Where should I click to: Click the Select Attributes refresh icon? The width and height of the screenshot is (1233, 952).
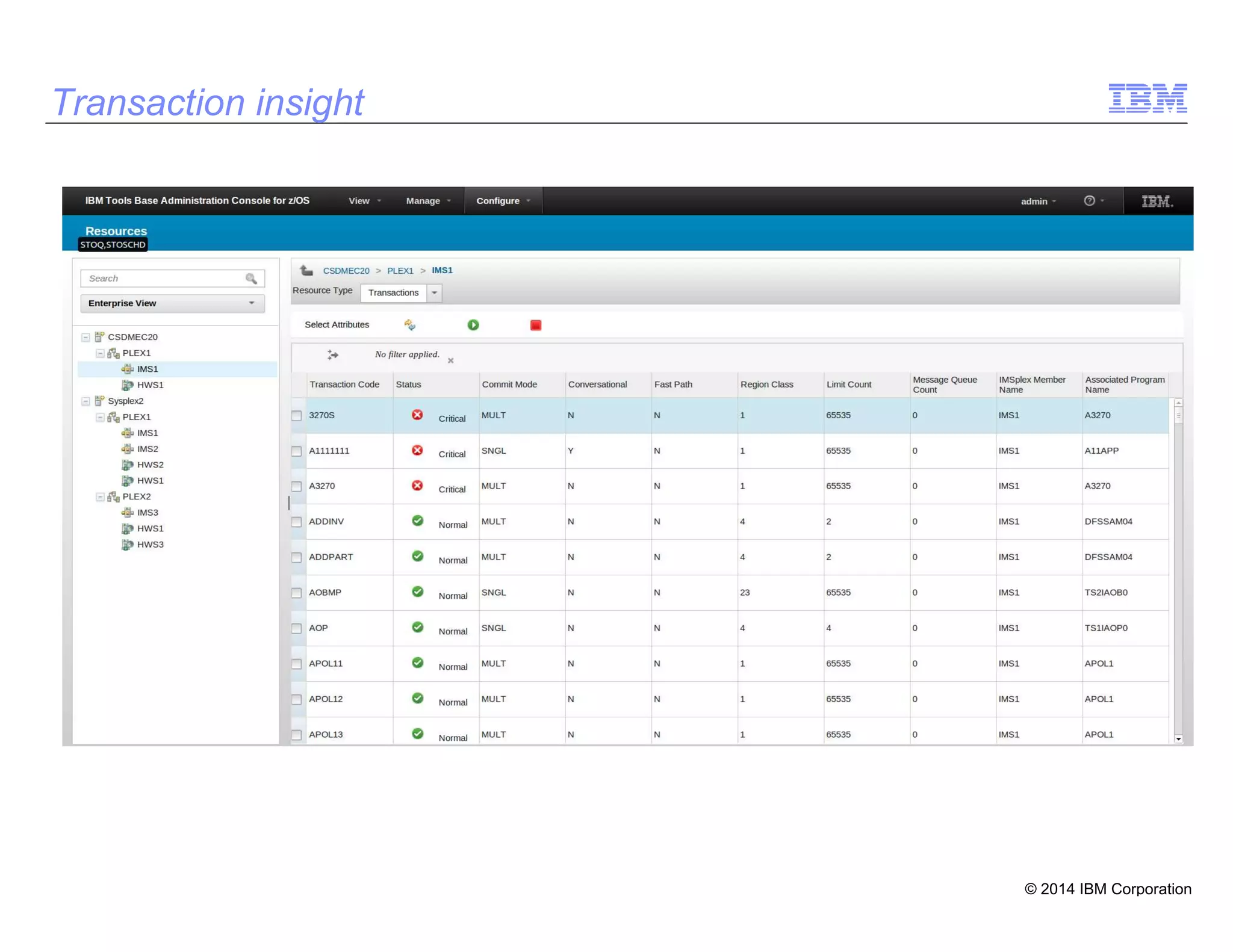click(x=409, y=325)
